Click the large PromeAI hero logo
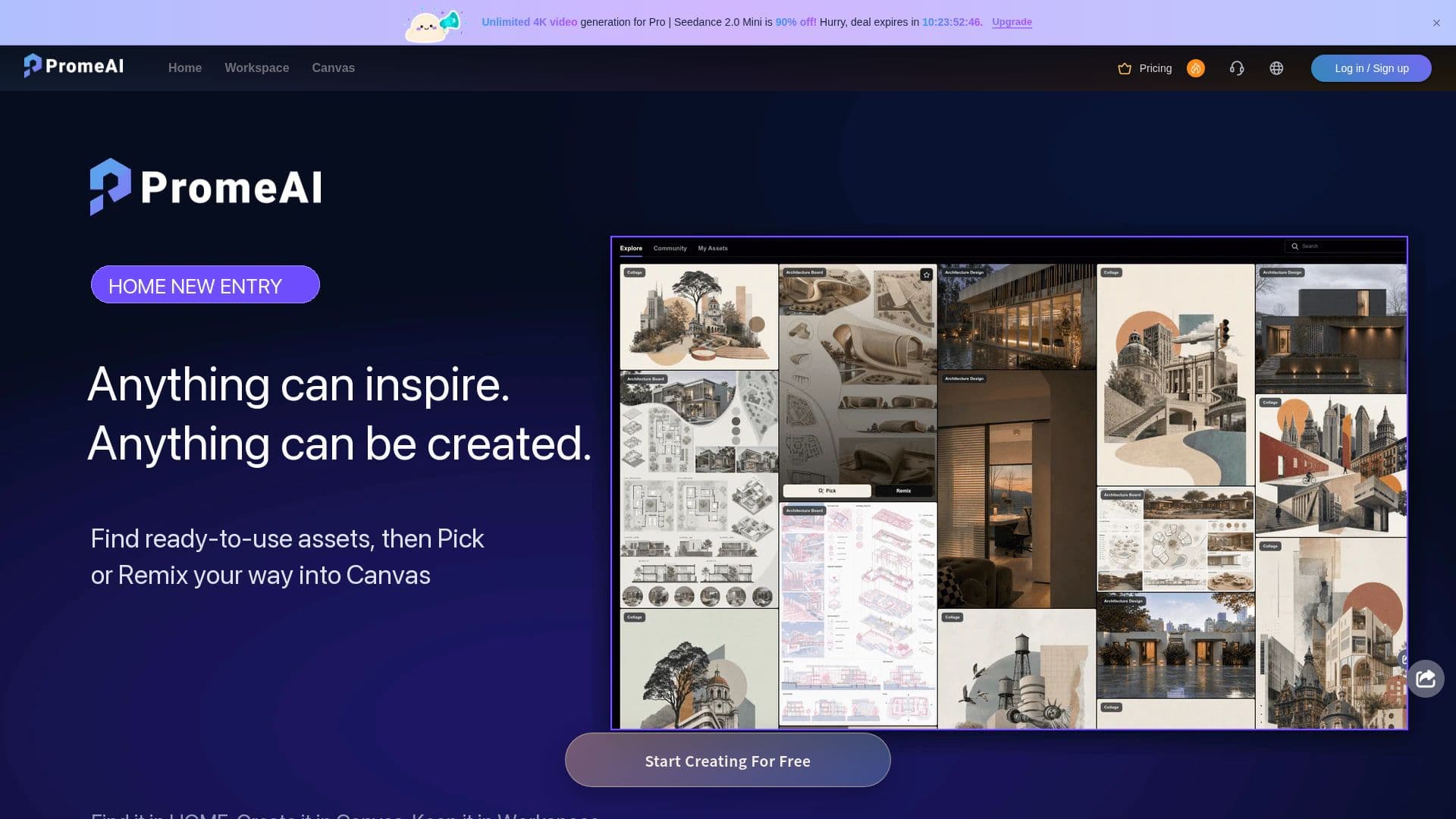 [x=206, y=187]
